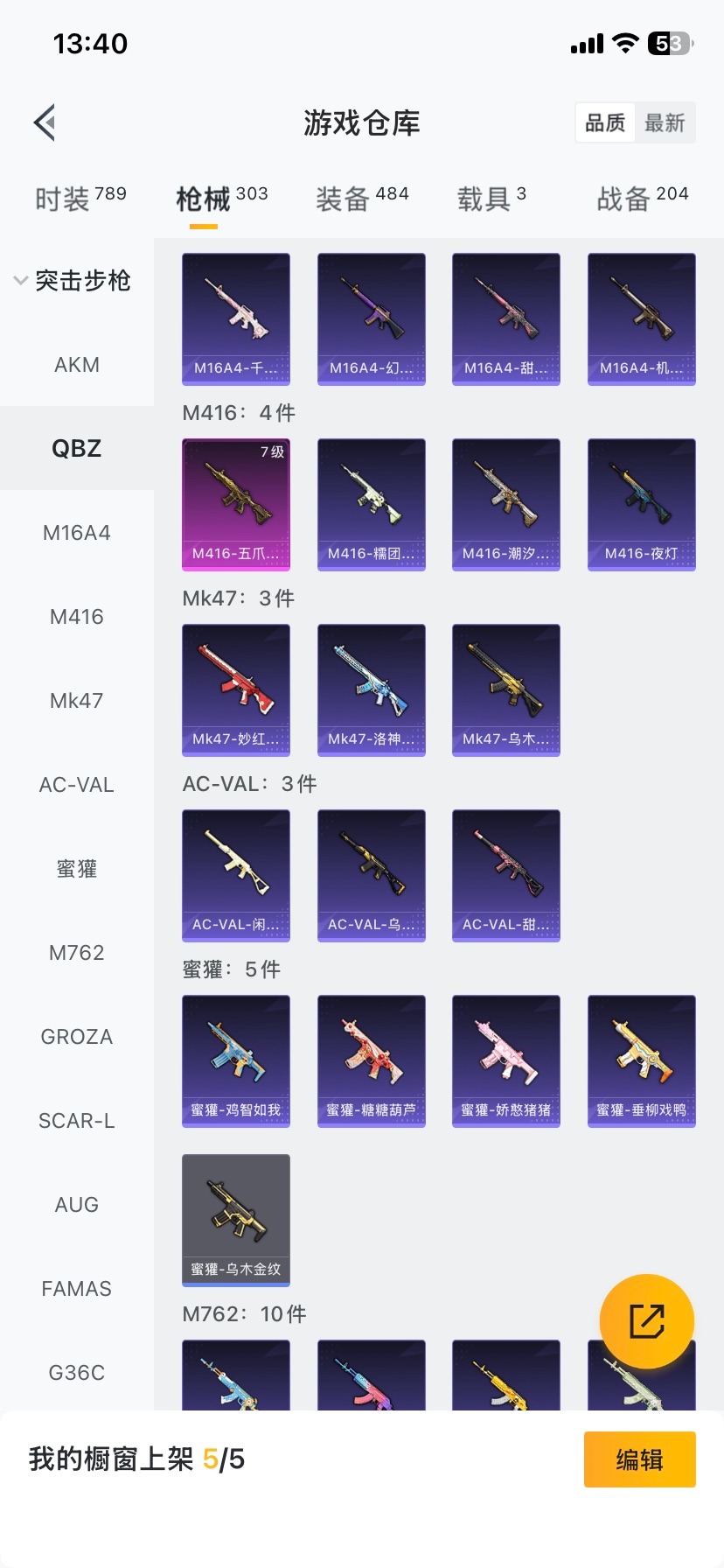This screenshot has width=724, height=1568.
Task: Open the red Mk47-妙红 skin card
Action: coord(236,690)
